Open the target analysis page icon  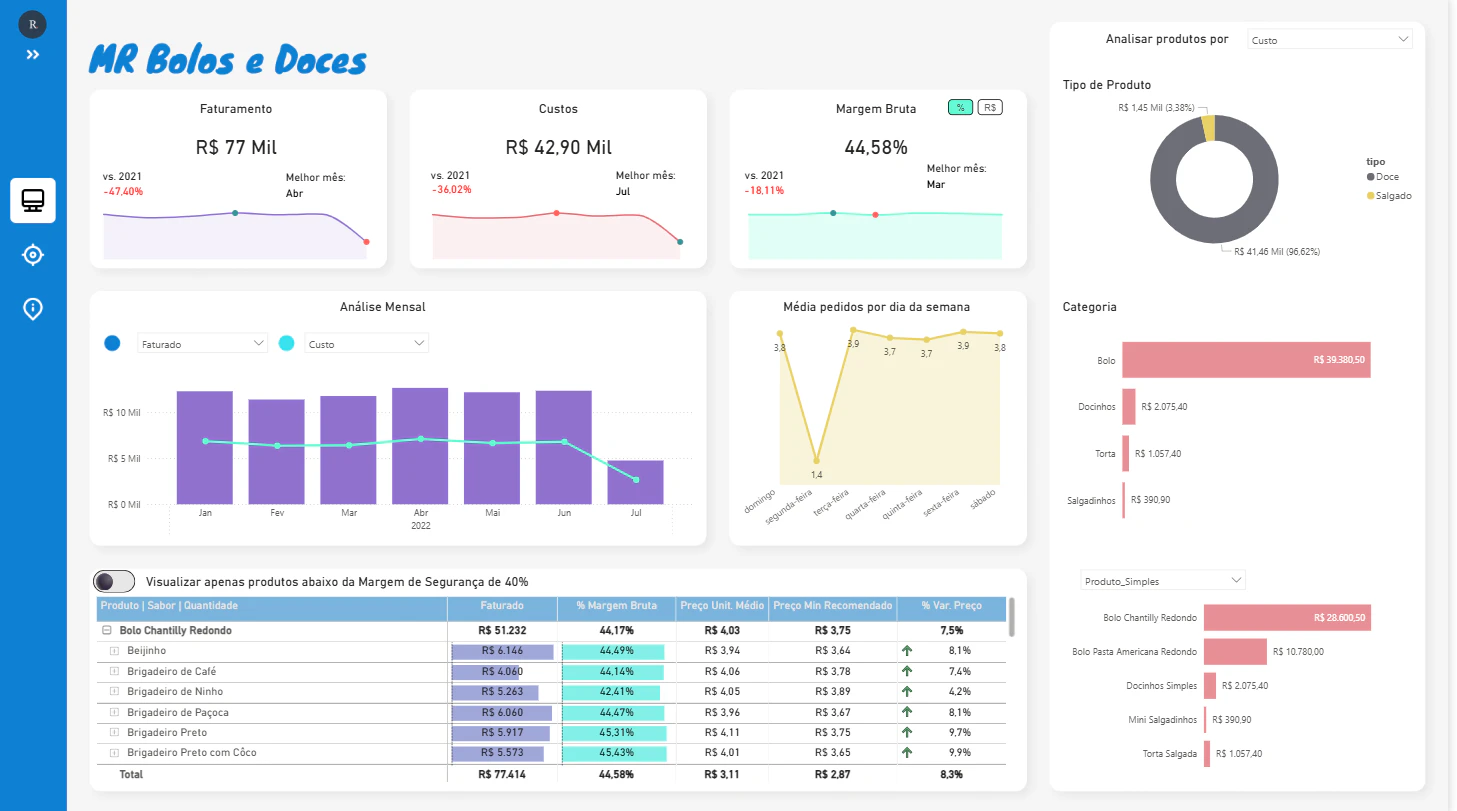pyautogui.click(x=33, y=255)
